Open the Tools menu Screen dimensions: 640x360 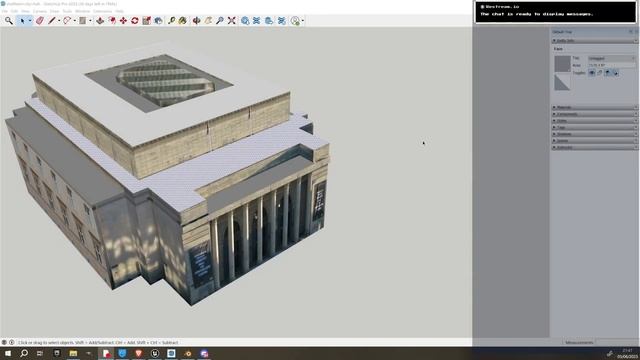(67, 11)
